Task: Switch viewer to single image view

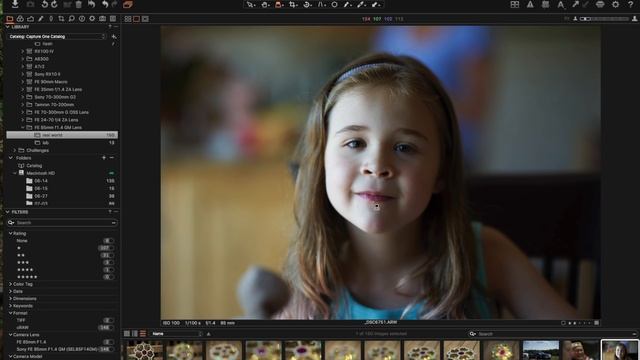Action: click(x=136, y=19)
